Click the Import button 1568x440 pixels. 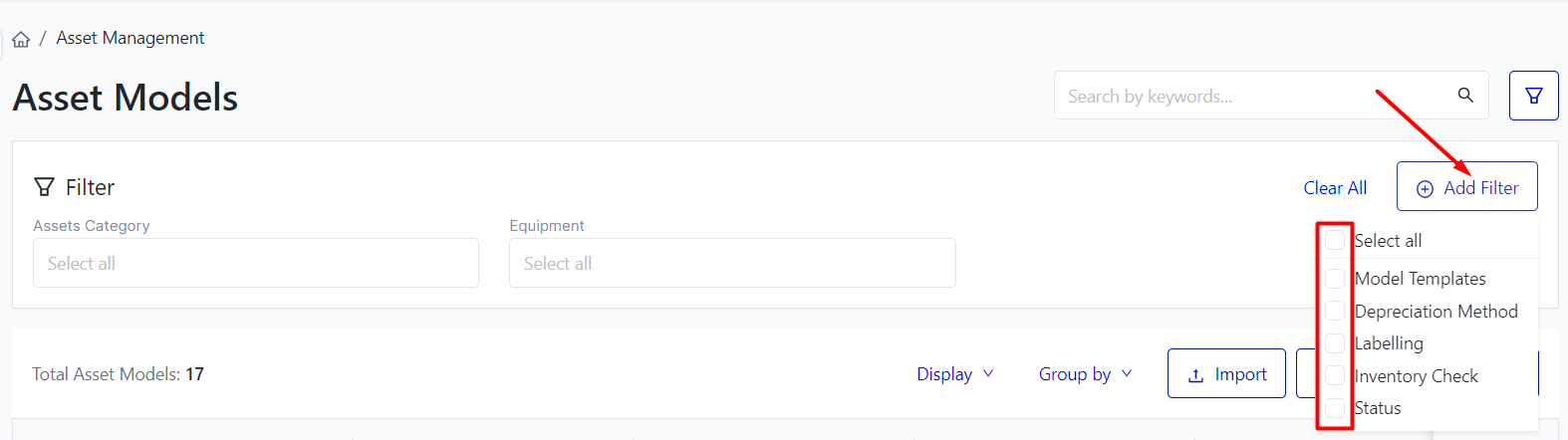[x=1226, y=374]
